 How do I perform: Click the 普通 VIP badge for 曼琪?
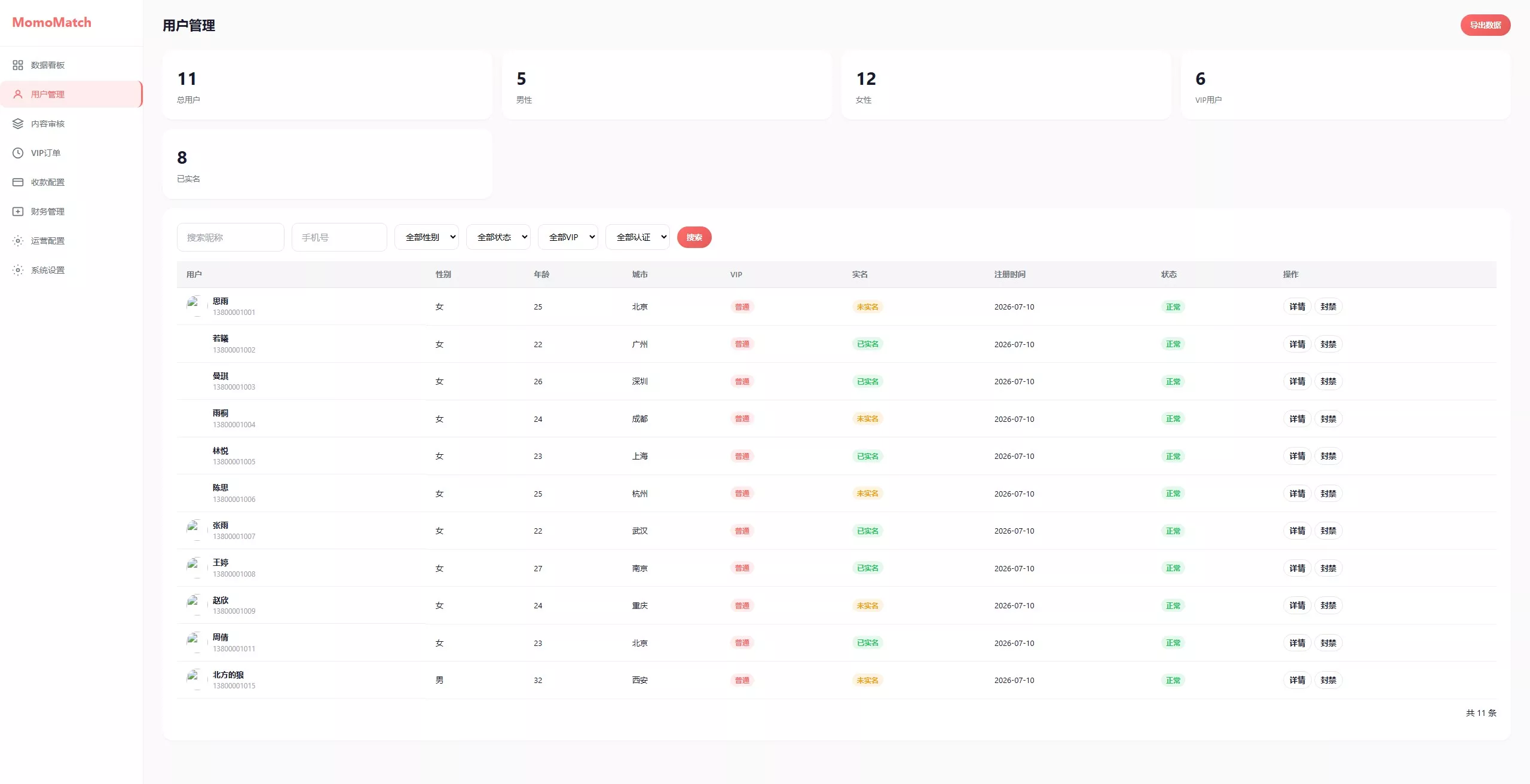coord(742,381)
